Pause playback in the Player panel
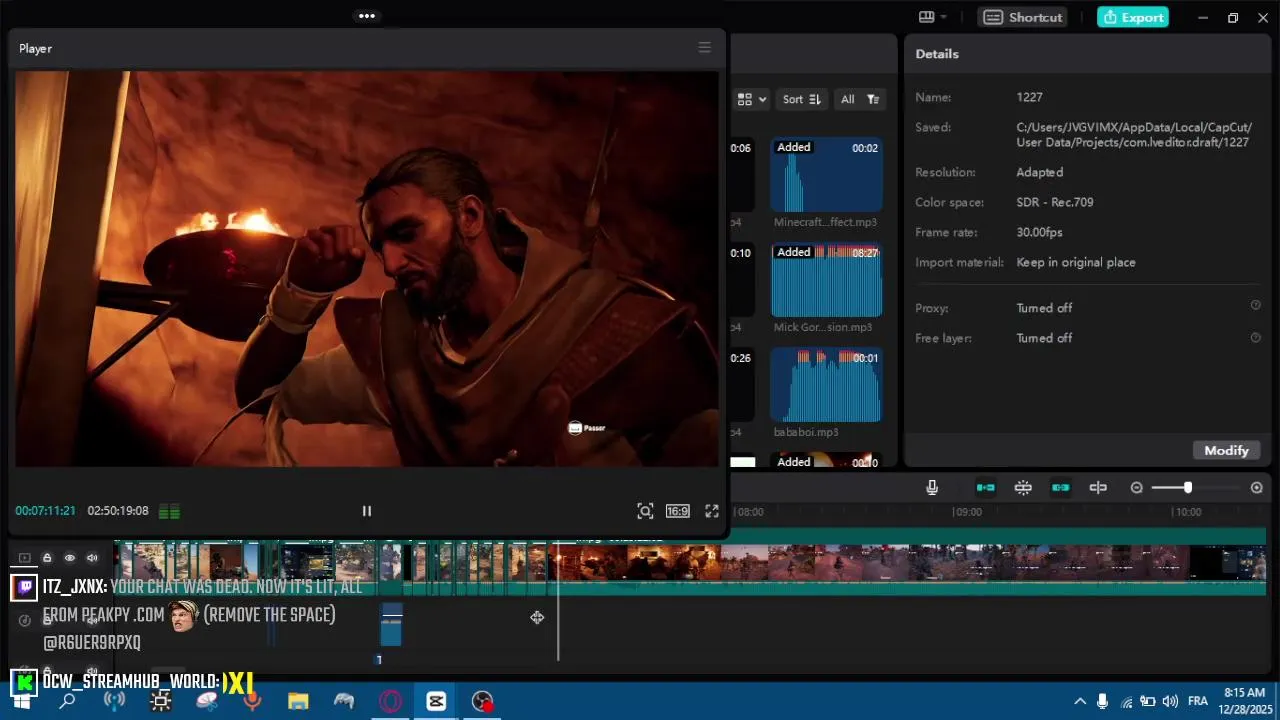 coord(367,511)
